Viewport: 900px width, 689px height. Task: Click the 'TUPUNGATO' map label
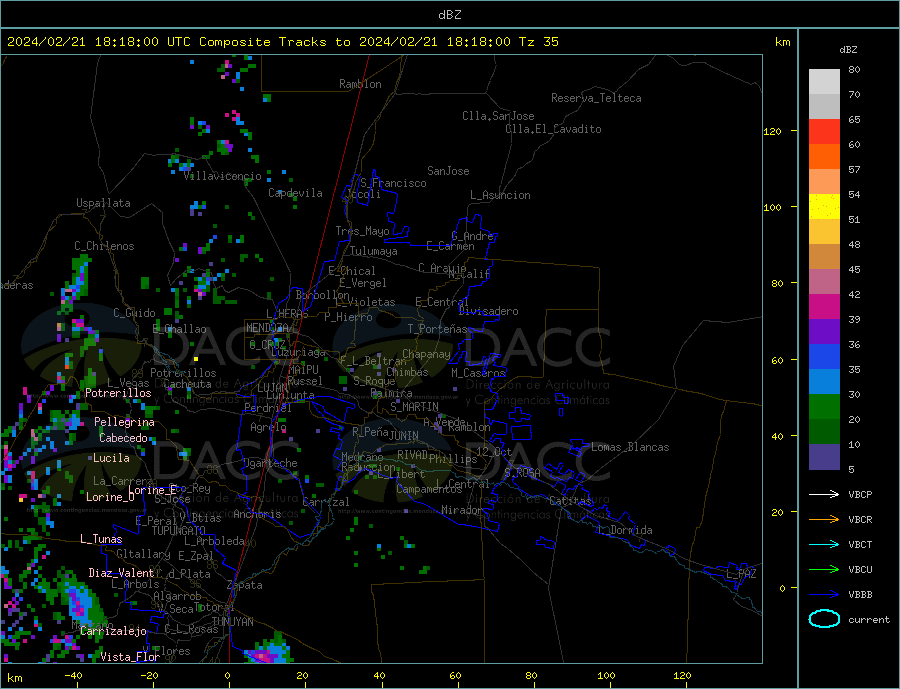[179, 531]
